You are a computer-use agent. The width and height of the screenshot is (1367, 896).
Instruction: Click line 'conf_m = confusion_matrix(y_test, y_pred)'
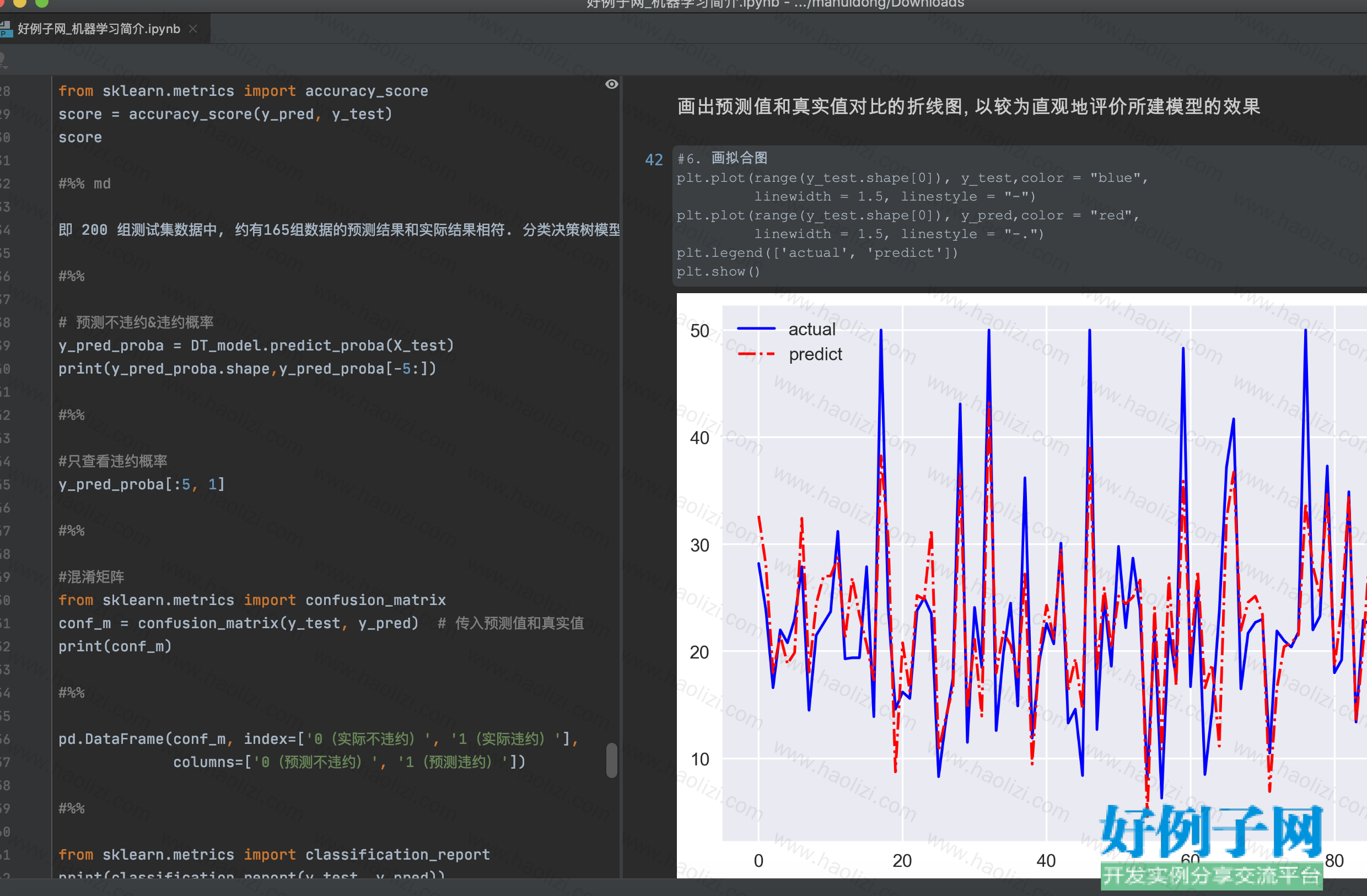(238, 623)
